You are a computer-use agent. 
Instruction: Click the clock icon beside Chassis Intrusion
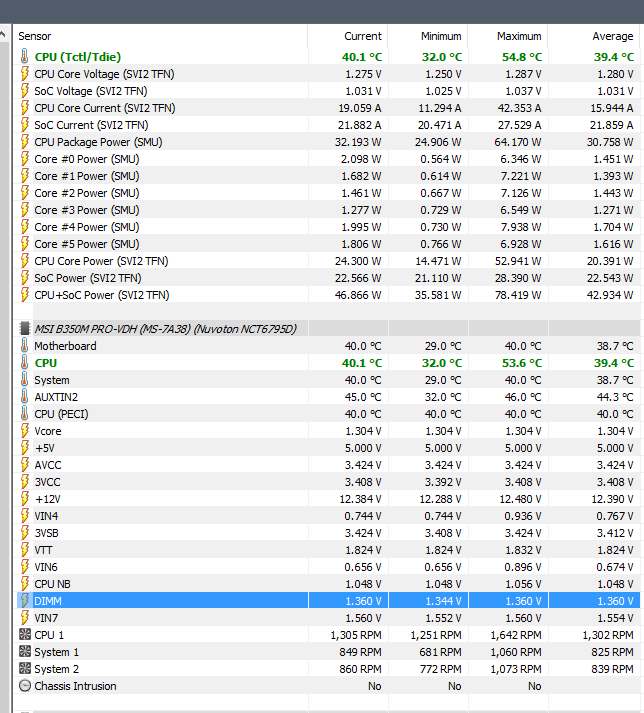click(x=25, y=686)
